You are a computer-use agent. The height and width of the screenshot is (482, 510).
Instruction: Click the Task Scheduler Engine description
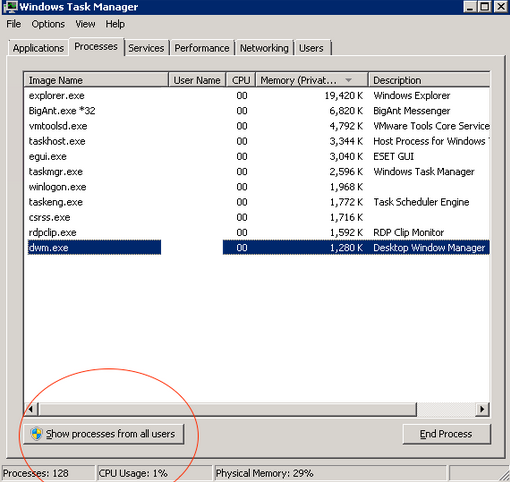[421, 202]
